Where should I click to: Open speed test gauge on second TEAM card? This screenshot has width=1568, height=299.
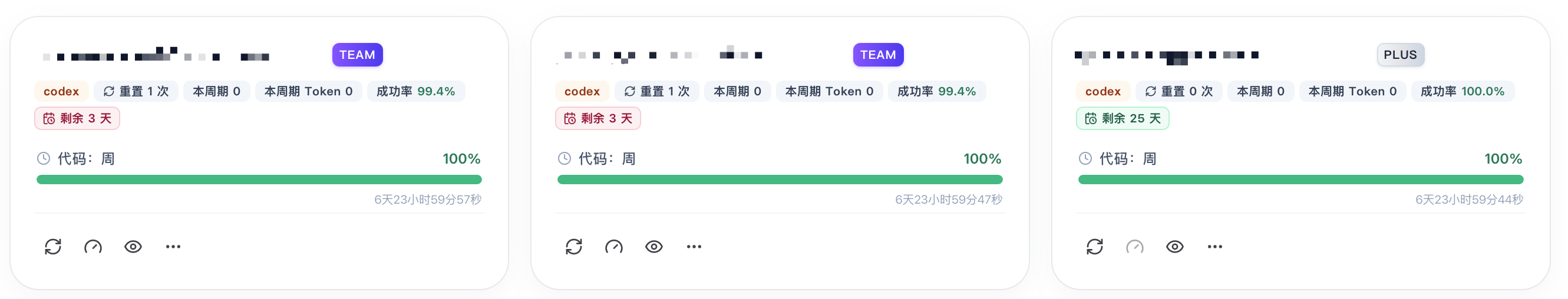tap(614, 247)
